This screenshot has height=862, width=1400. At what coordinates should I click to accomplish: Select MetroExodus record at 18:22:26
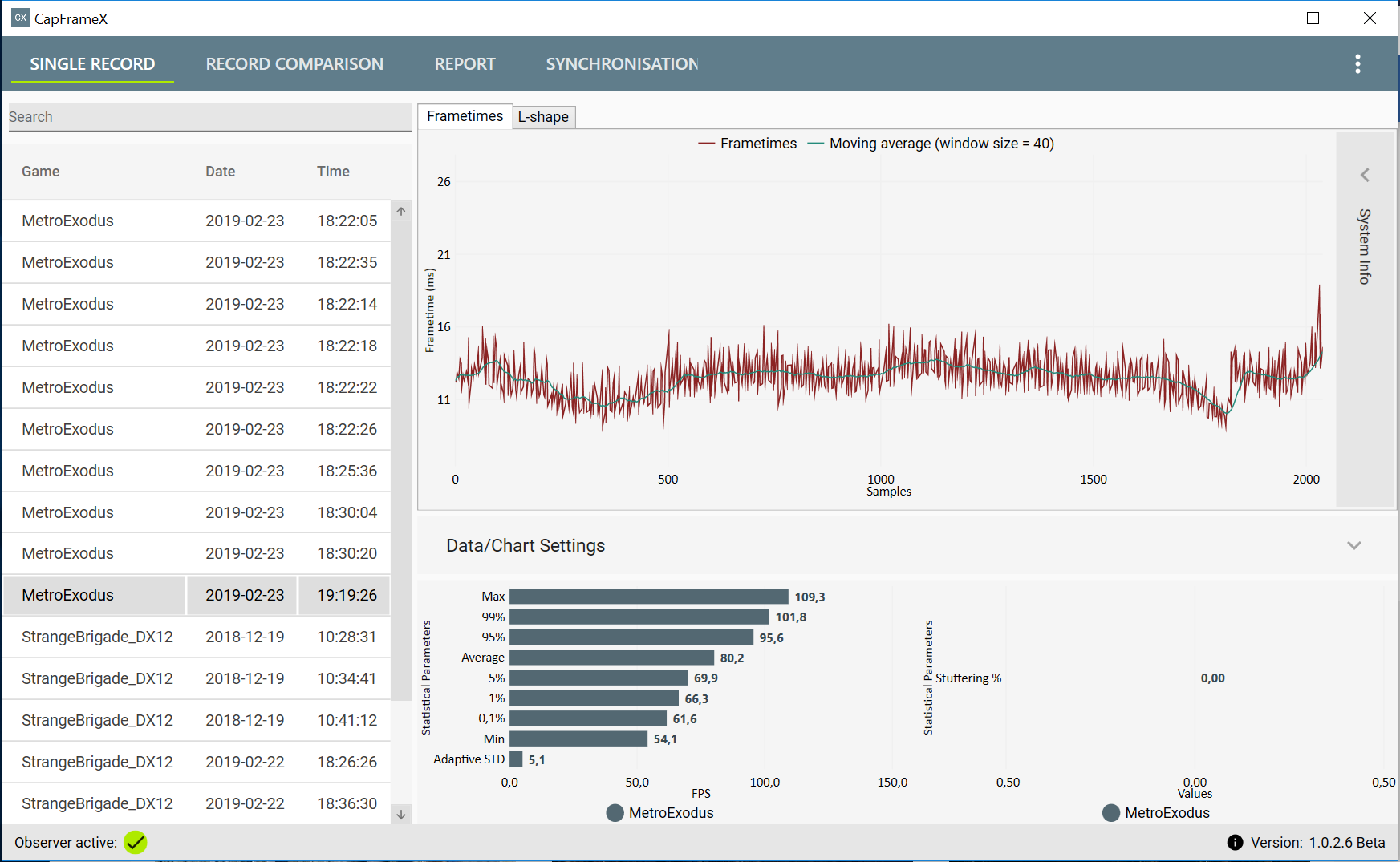197,429
